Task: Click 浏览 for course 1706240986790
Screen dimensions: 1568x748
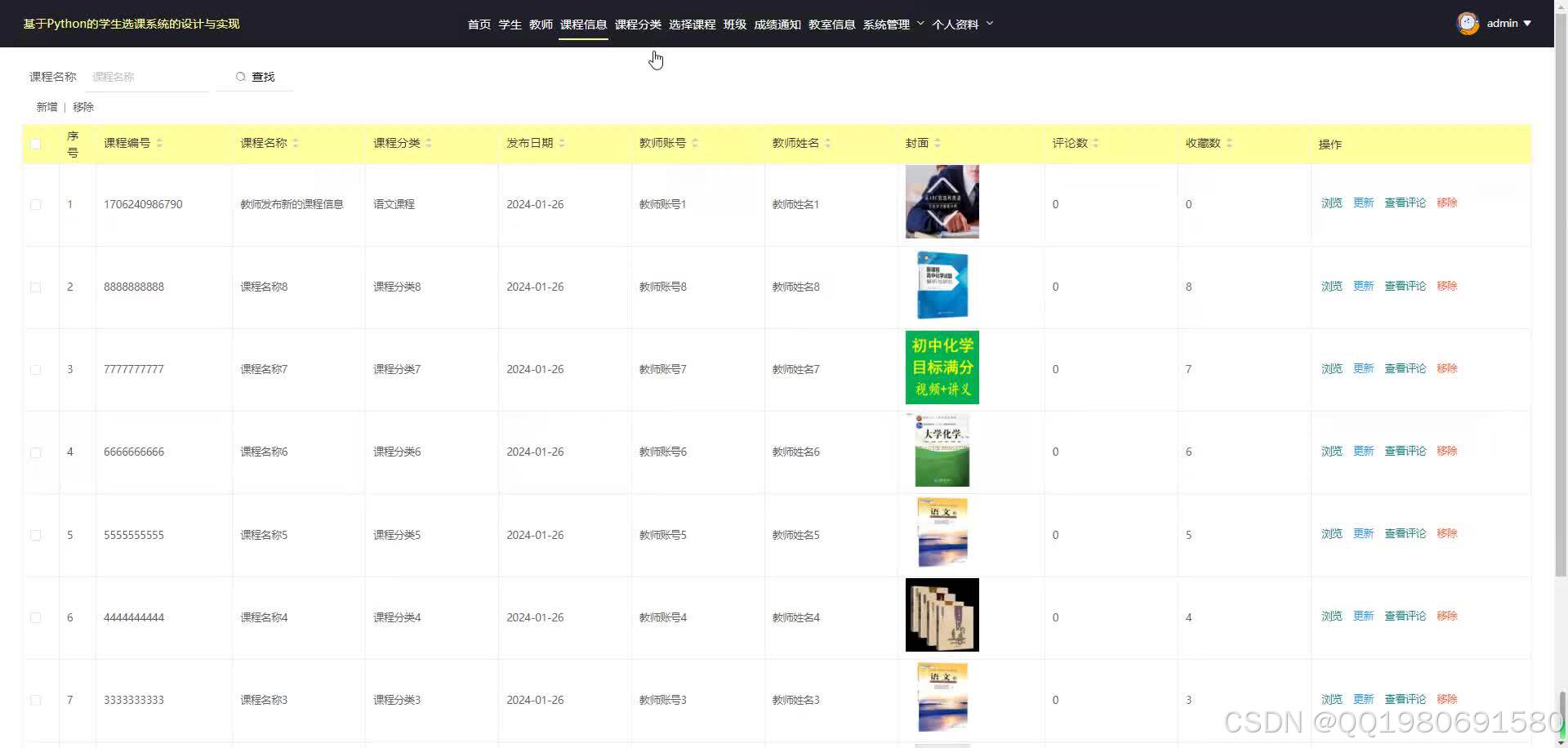Action: click(x=1332, y=203)
